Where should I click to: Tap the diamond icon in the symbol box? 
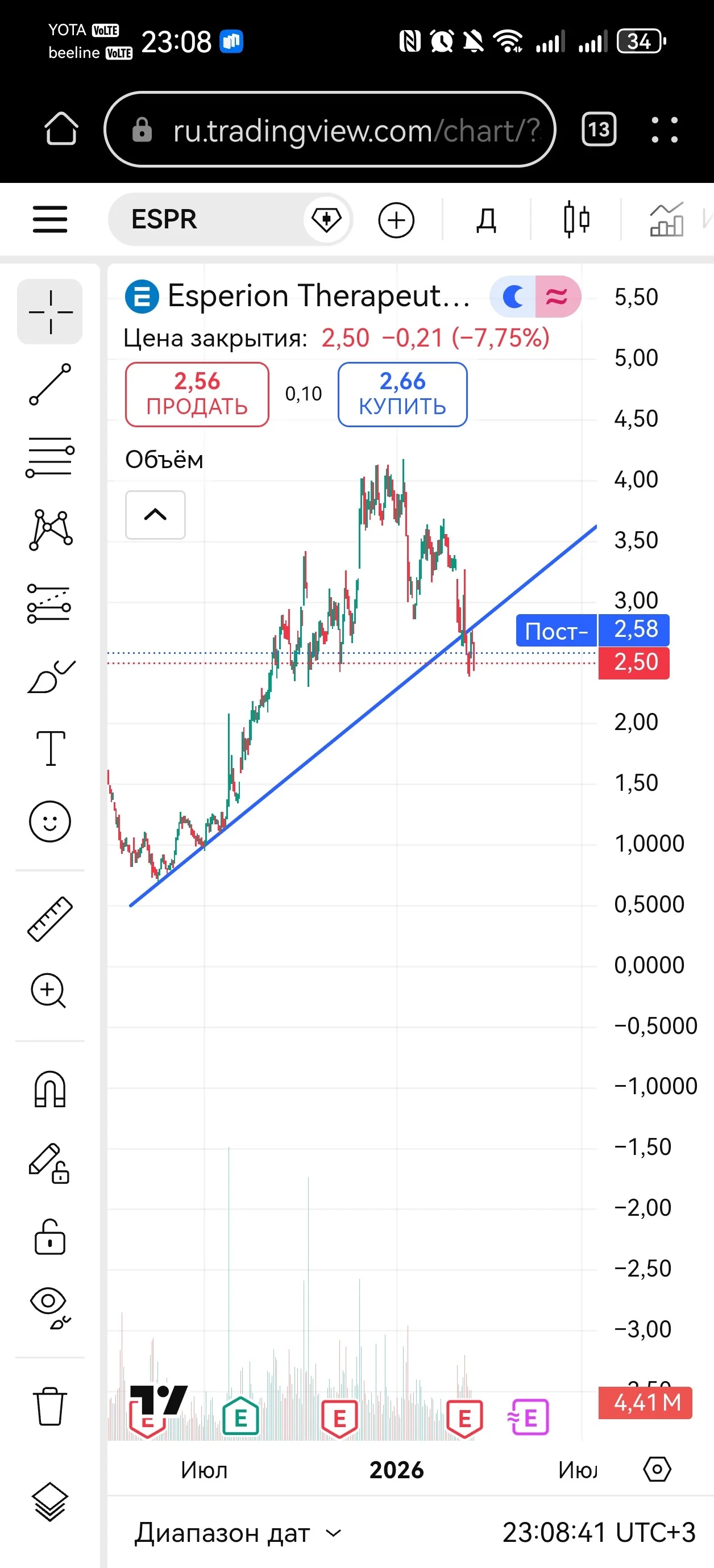[326, 219]
